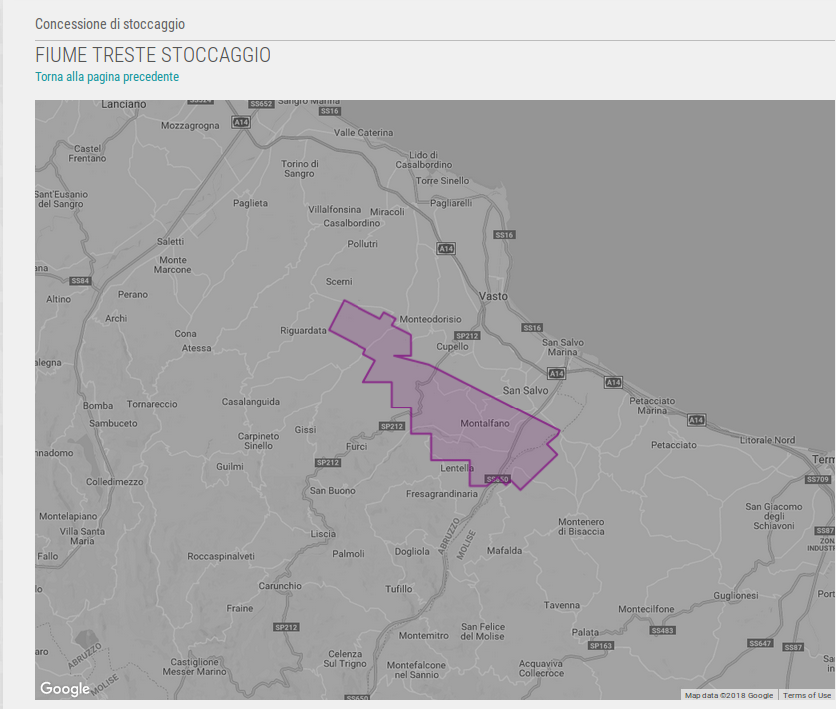Viewport: 836px width, 709px height.
Task: Click the SS652 road shield
Action: (x=261, y=104)
